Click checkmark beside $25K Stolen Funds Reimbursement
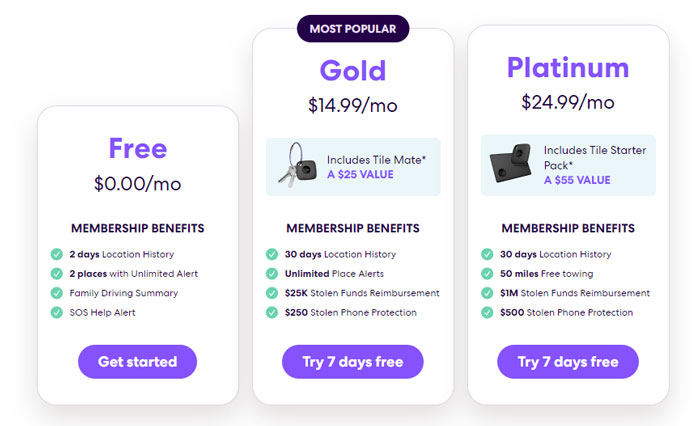Viewport: 700px width, 426px height. click(x=272, y=293)
